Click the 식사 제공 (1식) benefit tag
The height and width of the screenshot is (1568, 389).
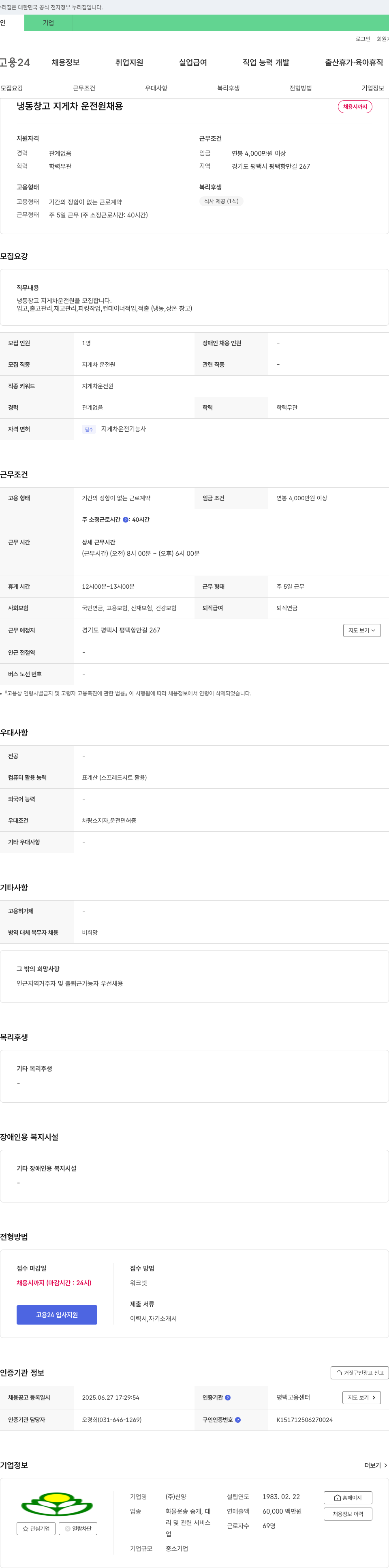click(221, 202)
